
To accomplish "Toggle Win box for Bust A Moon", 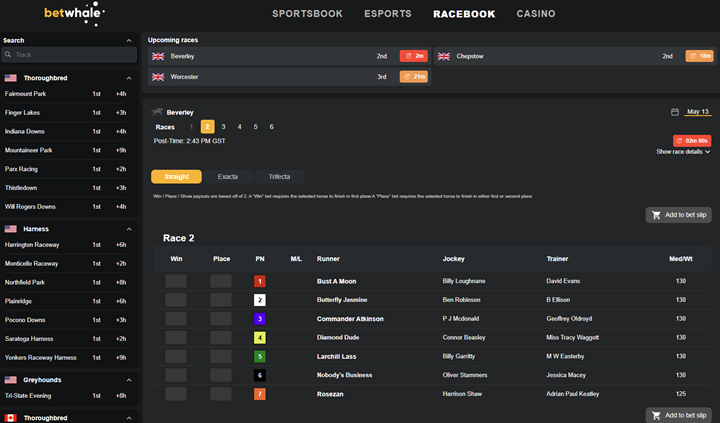I will [x=176, y=281].
